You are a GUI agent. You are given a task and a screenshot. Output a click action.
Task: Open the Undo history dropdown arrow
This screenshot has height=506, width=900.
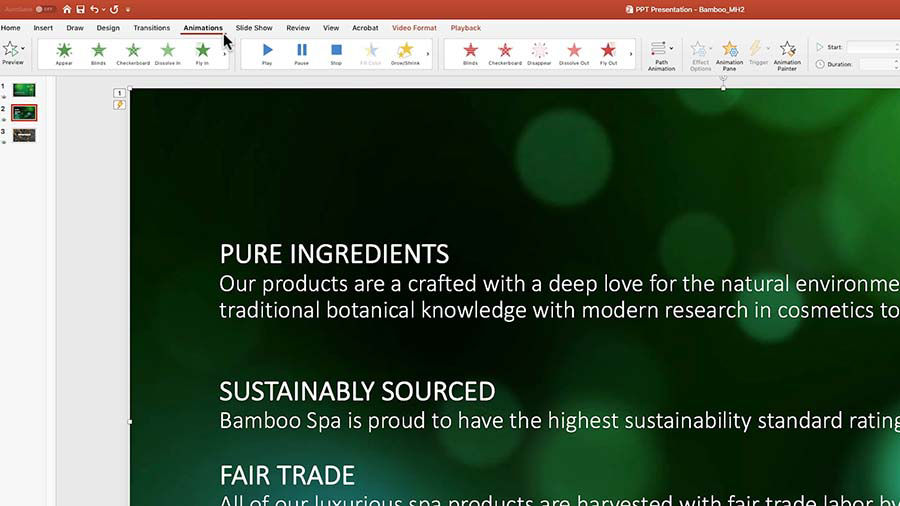[103, 9]
